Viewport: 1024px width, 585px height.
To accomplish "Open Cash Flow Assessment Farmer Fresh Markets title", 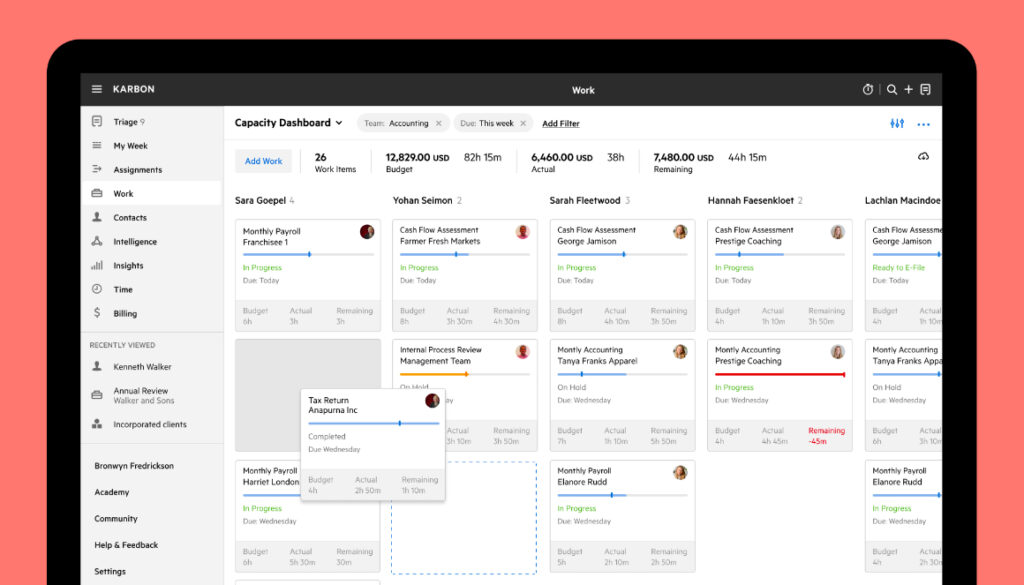I will pos(440,236).
